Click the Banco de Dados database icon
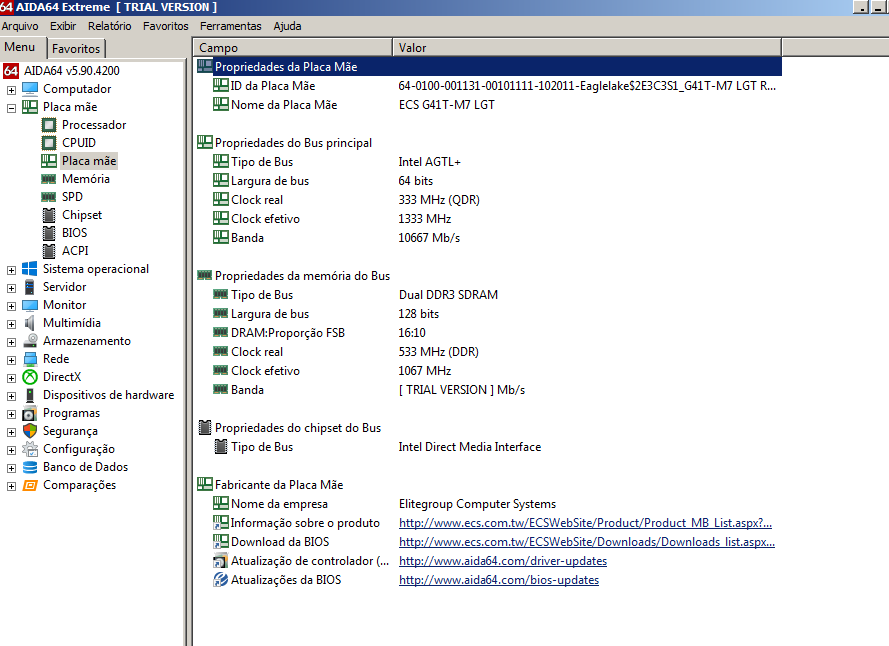Screen dimensions: 889x646 pos(30,467)
